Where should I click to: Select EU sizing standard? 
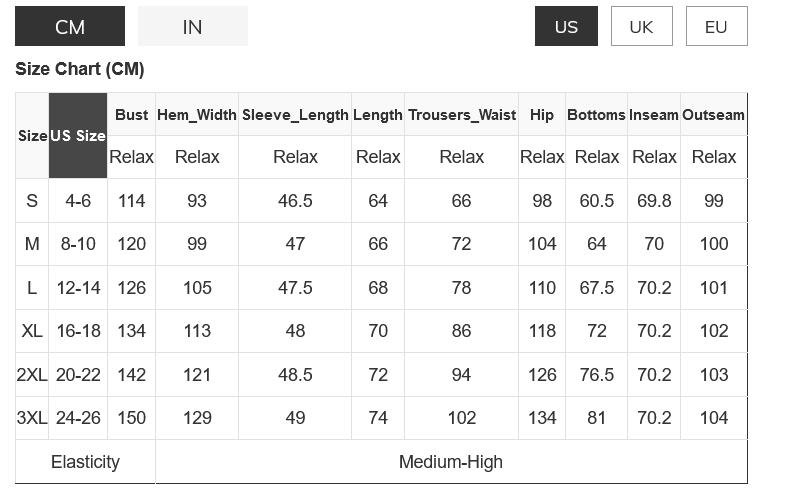click(716, 26)
